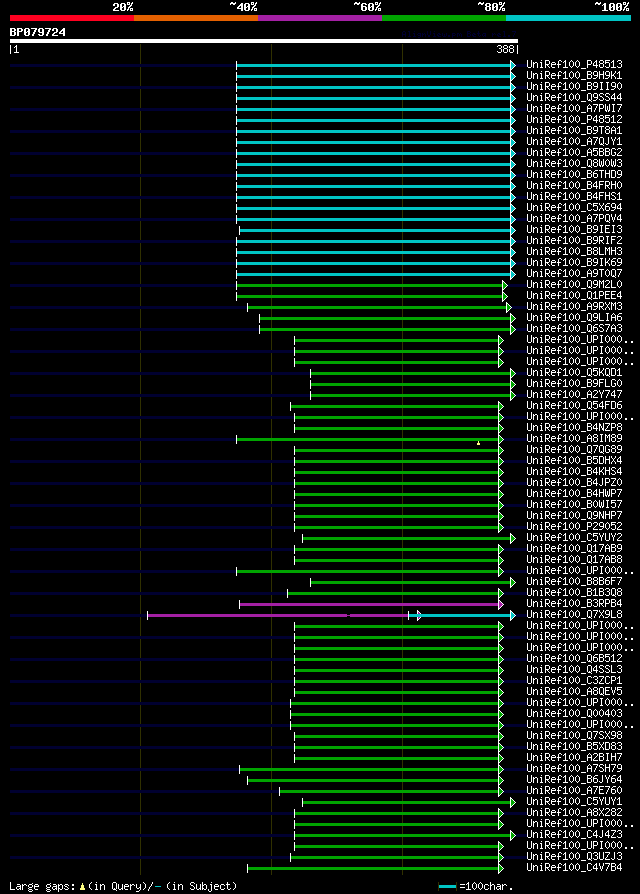This screenshot has height=894, width=640.
Task: Click the green alignment bar for UniRef100_A8IM89
Action: [370, 440]
